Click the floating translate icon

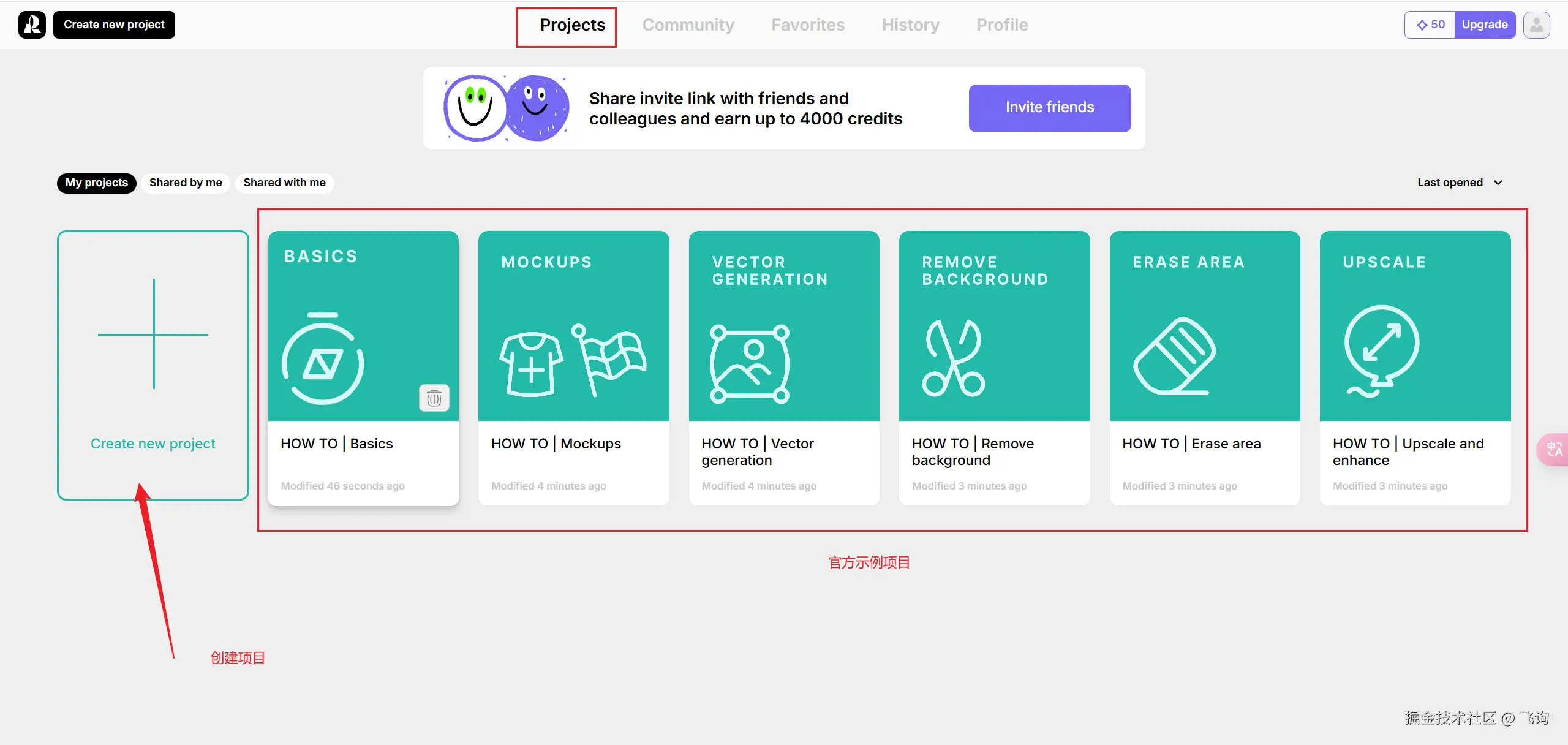(1554, 450)
